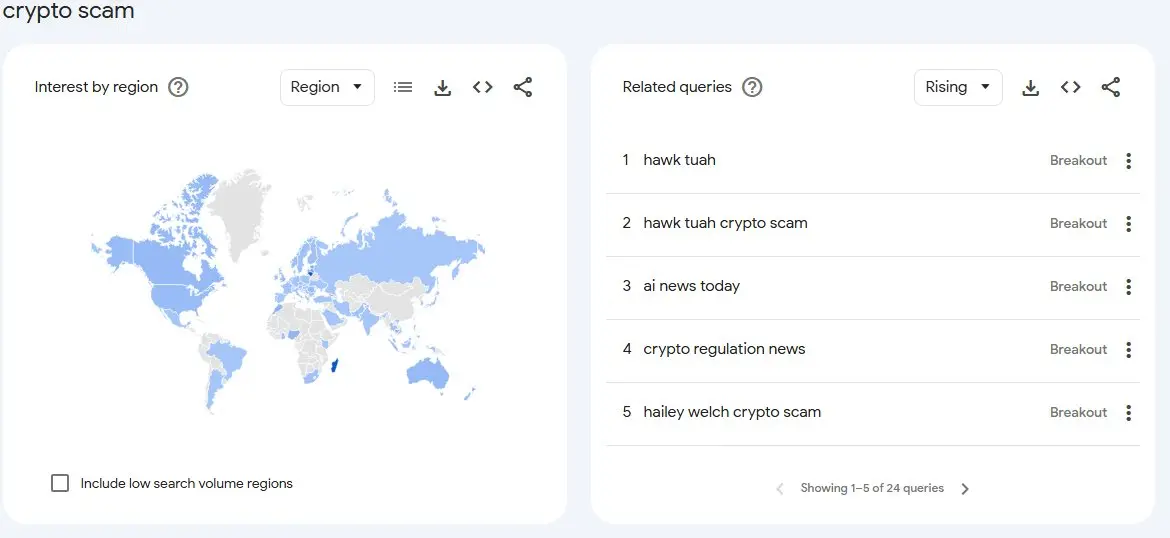
Task: Switch region map to list view
Action: click(403, 87)
